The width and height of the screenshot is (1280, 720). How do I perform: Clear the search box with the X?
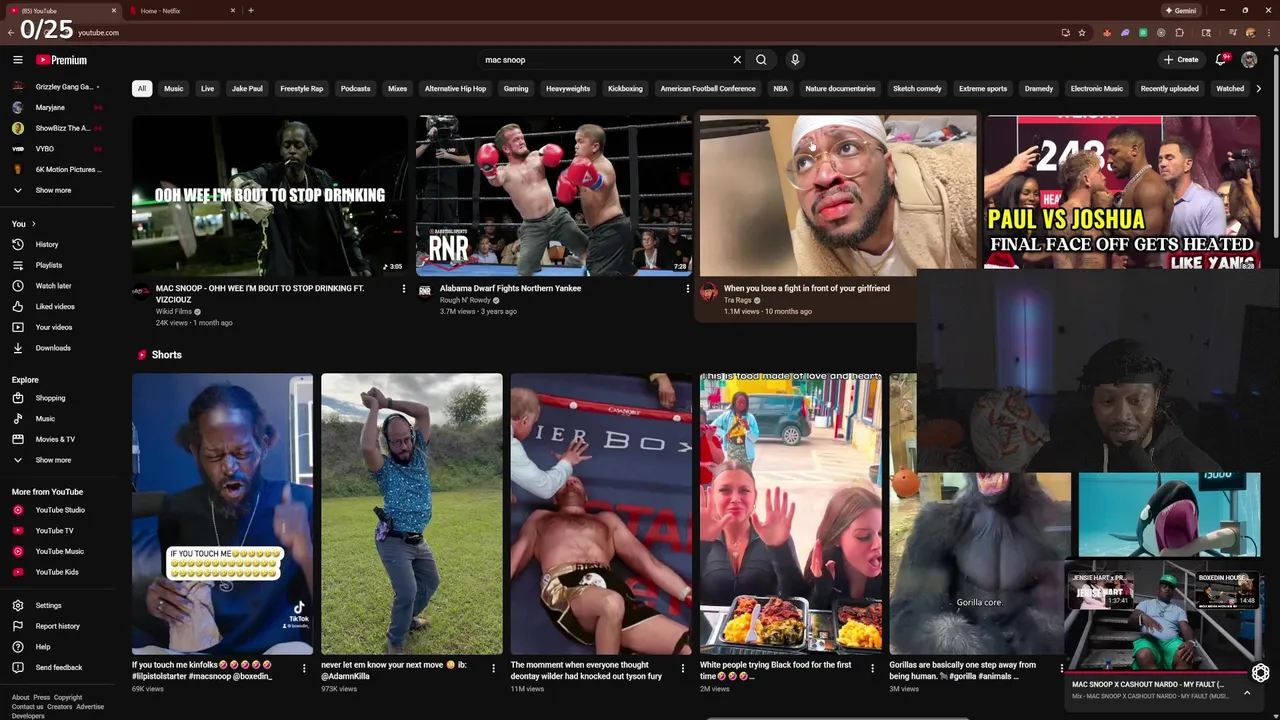tap(737, 60)
